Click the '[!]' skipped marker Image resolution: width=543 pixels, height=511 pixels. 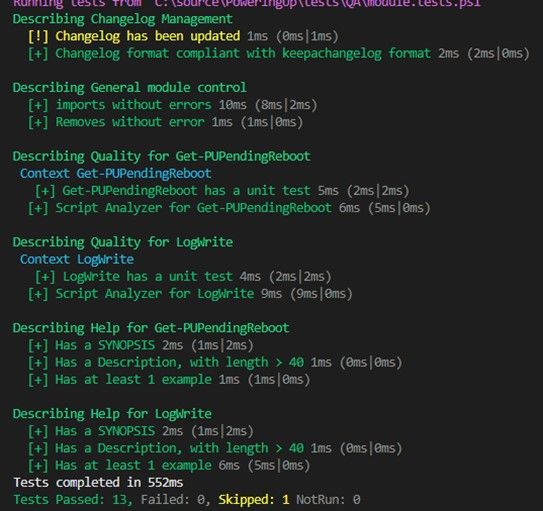[38, 36]
